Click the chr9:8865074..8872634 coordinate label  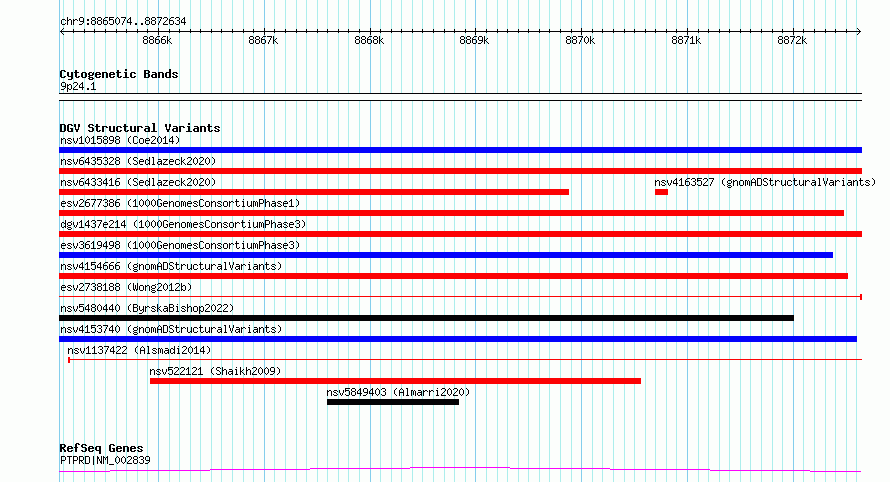pyautogui.click(x=123, y=21)
